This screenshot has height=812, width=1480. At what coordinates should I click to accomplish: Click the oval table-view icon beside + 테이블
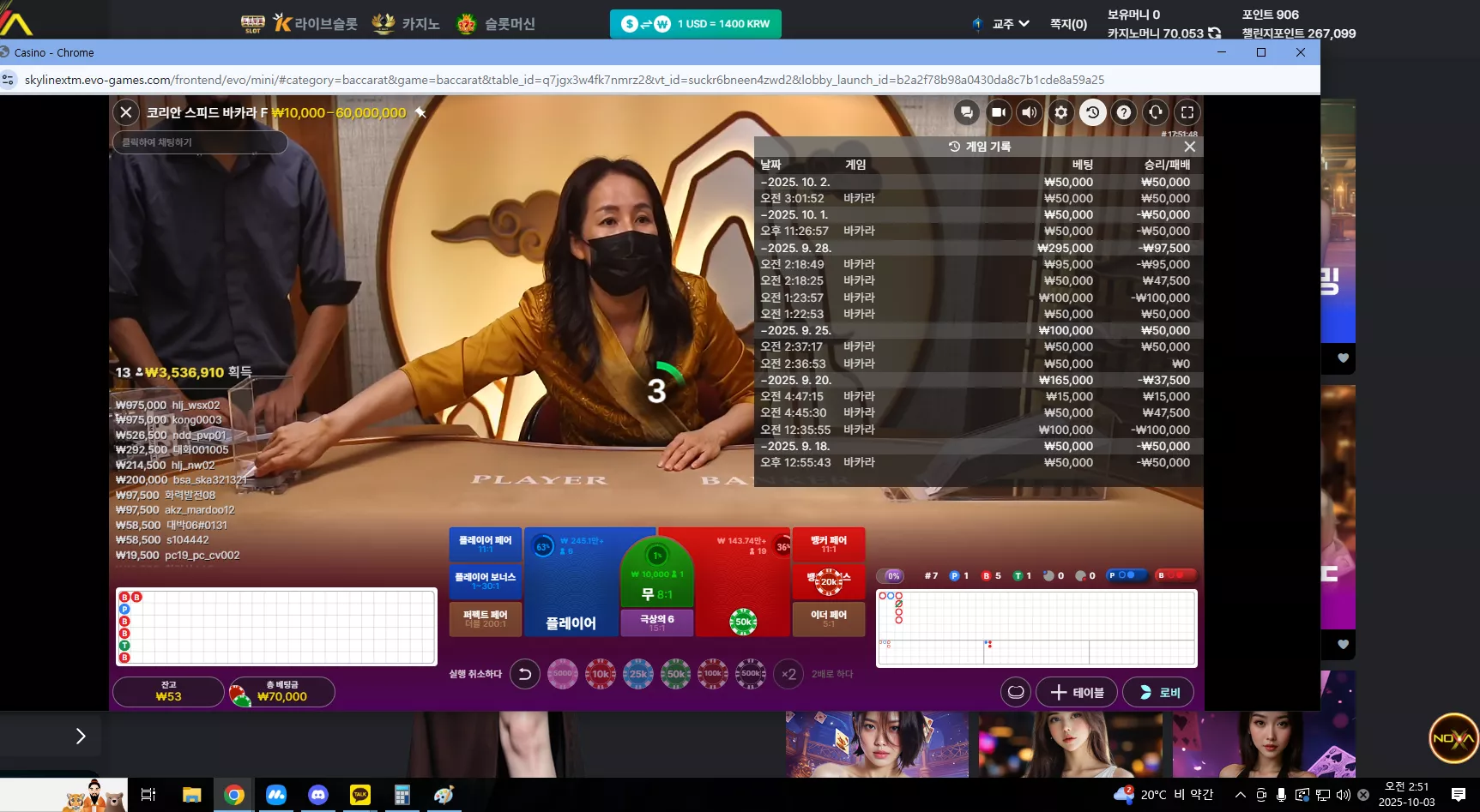pos(1016,692)
